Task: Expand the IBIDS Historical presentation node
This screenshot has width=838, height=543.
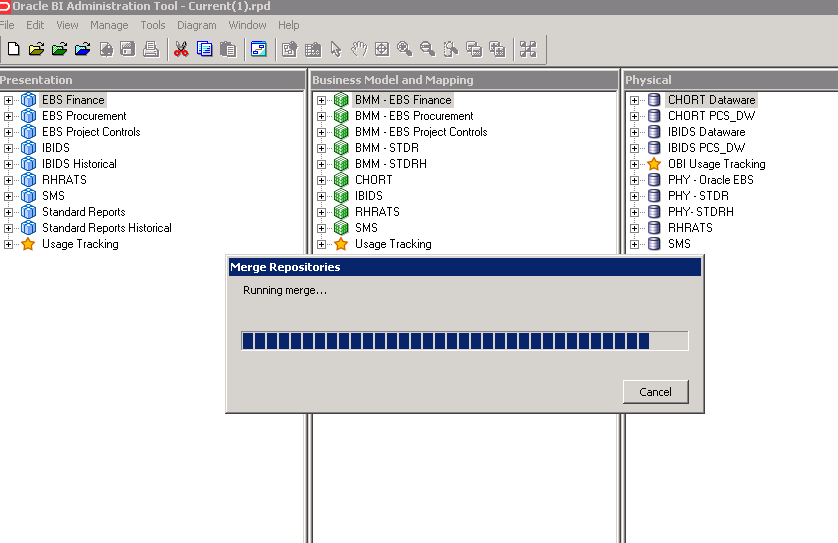Action: 8,164
